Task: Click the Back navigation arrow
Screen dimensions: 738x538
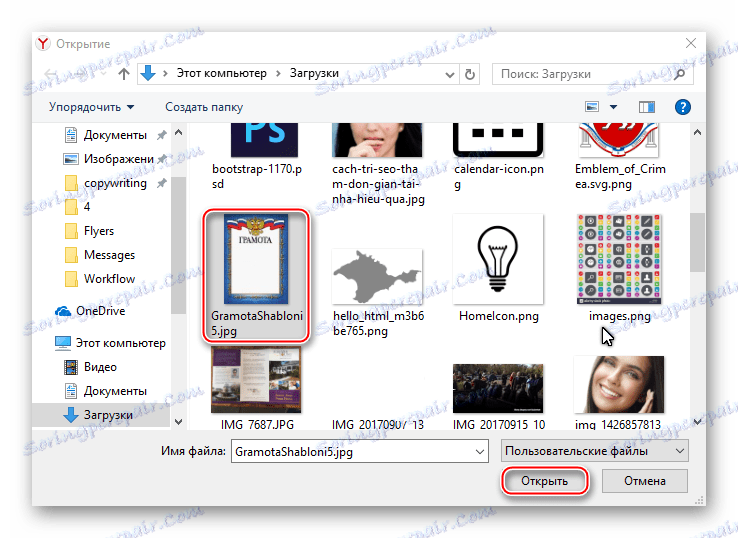Action: [51, 74]
